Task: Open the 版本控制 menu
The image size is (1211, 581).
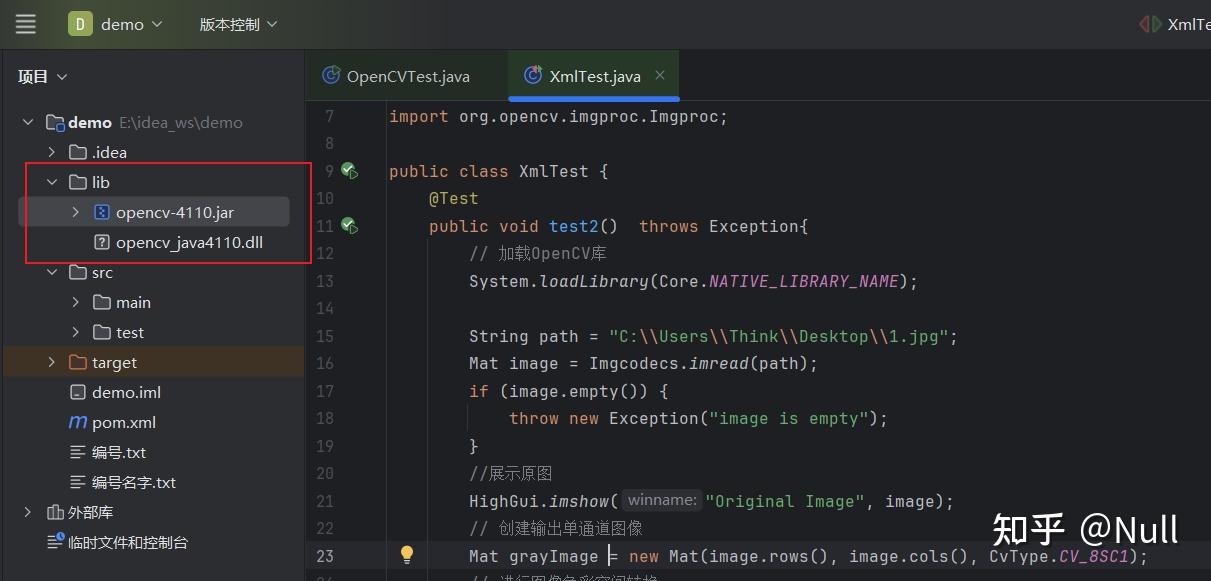Action: click(x=236, y=23)
